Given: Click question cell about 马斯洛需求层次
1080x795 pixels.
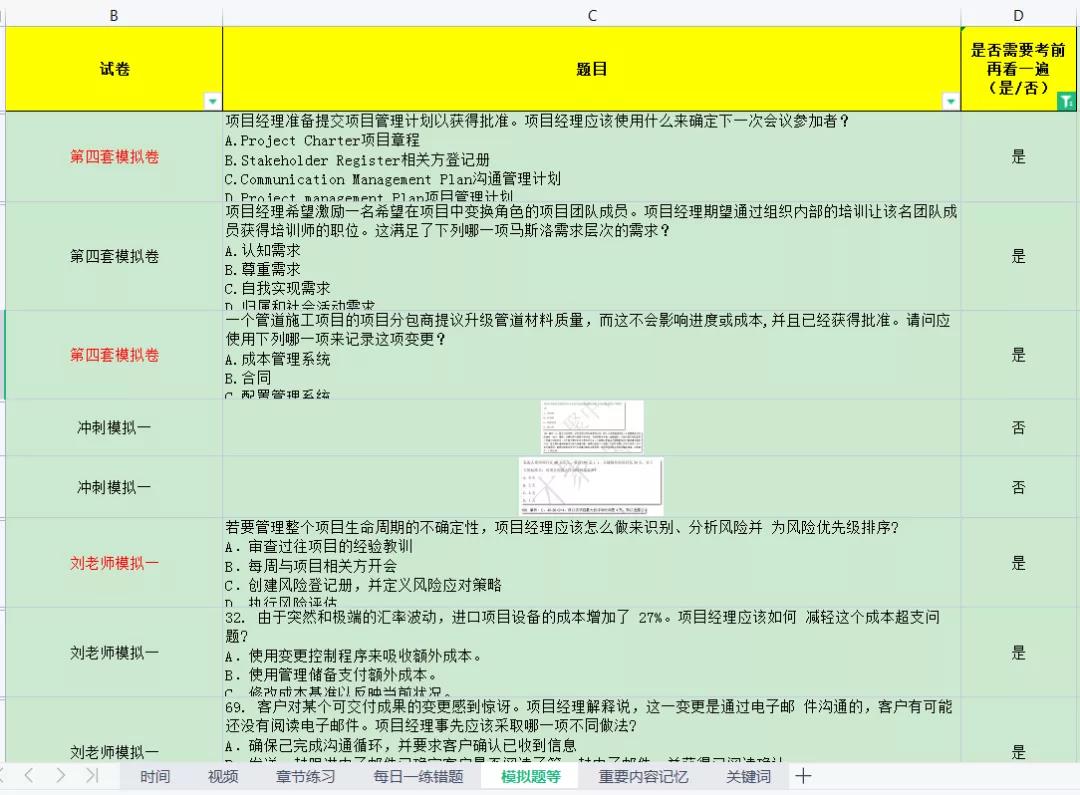Looking at the screenshot, I should 592,256.
